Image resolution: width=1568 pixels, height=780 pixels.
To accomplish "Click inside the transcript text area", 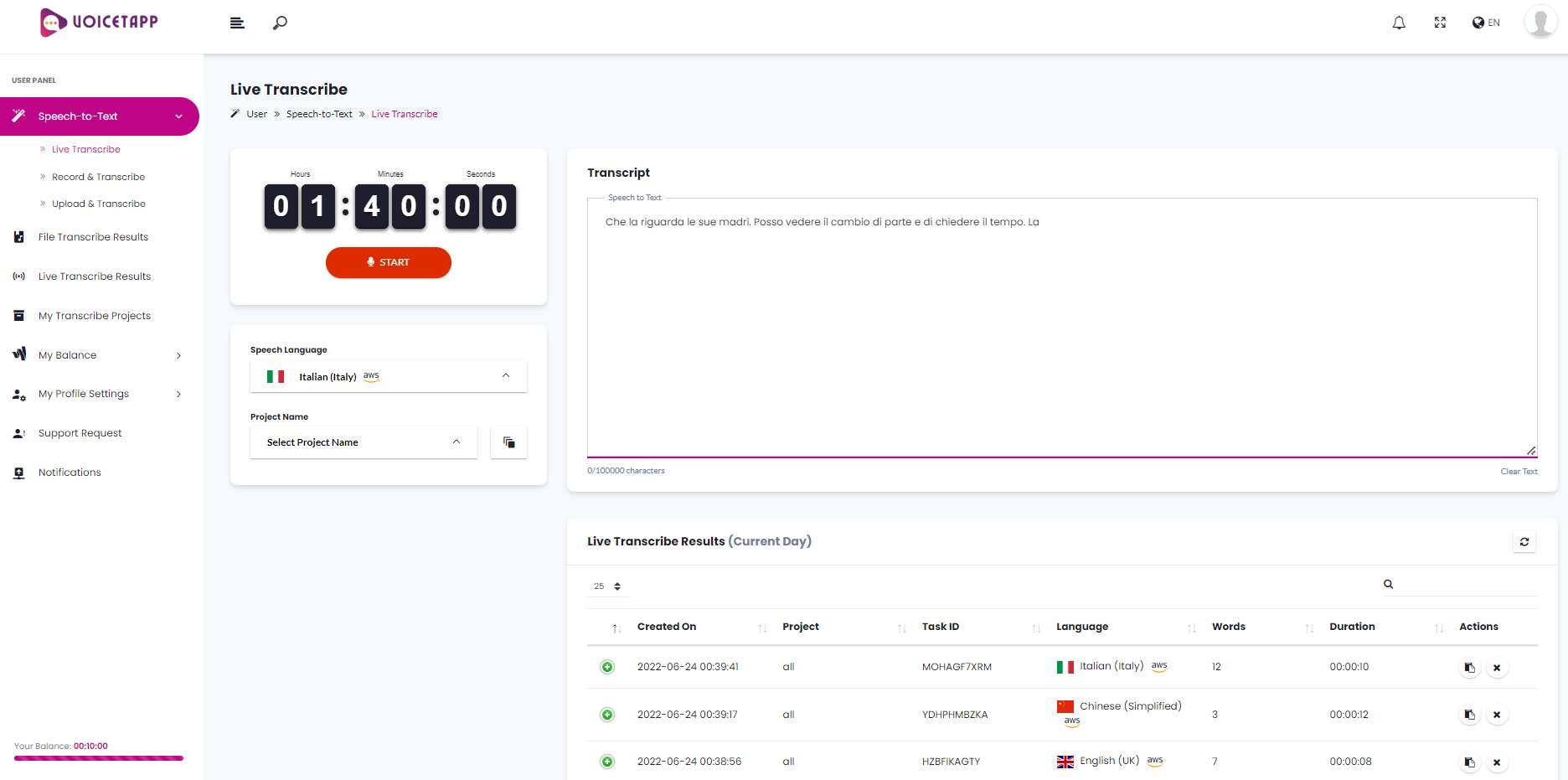I will [1061, 335].
